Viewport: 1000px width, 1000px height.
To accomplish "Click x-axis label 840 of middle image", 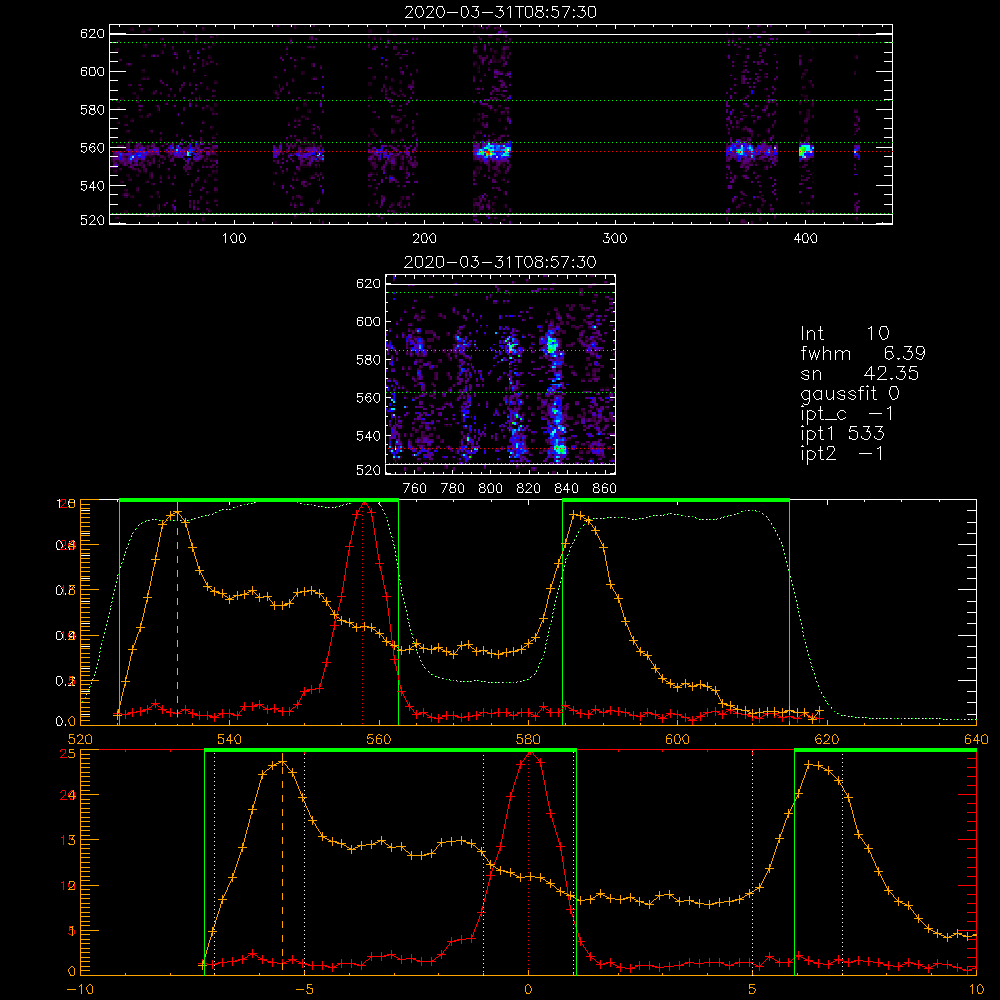I will click(x=566, y=489).
